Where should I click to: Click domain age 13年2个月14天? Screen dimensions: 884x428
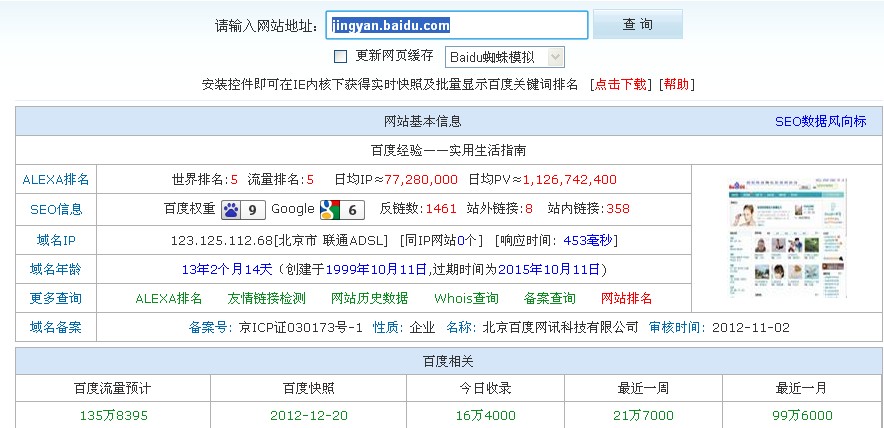coord(227,270)
